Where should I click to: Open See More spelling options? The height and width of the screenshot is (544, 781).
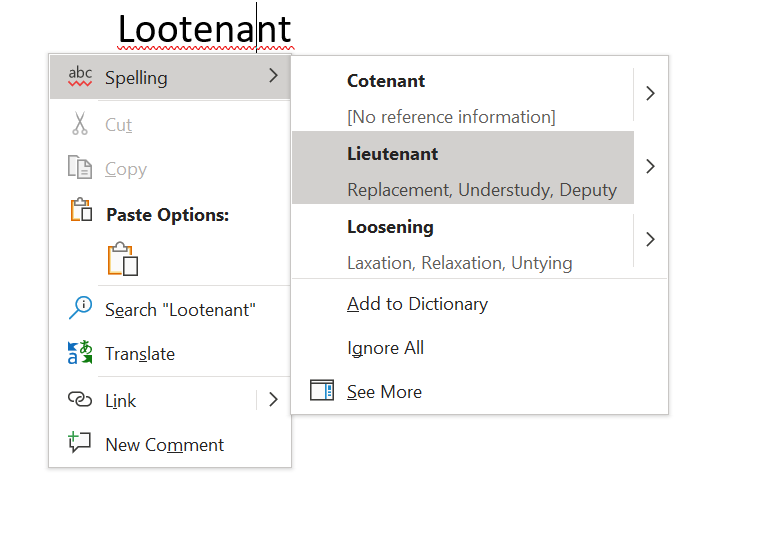pos(479,392)
